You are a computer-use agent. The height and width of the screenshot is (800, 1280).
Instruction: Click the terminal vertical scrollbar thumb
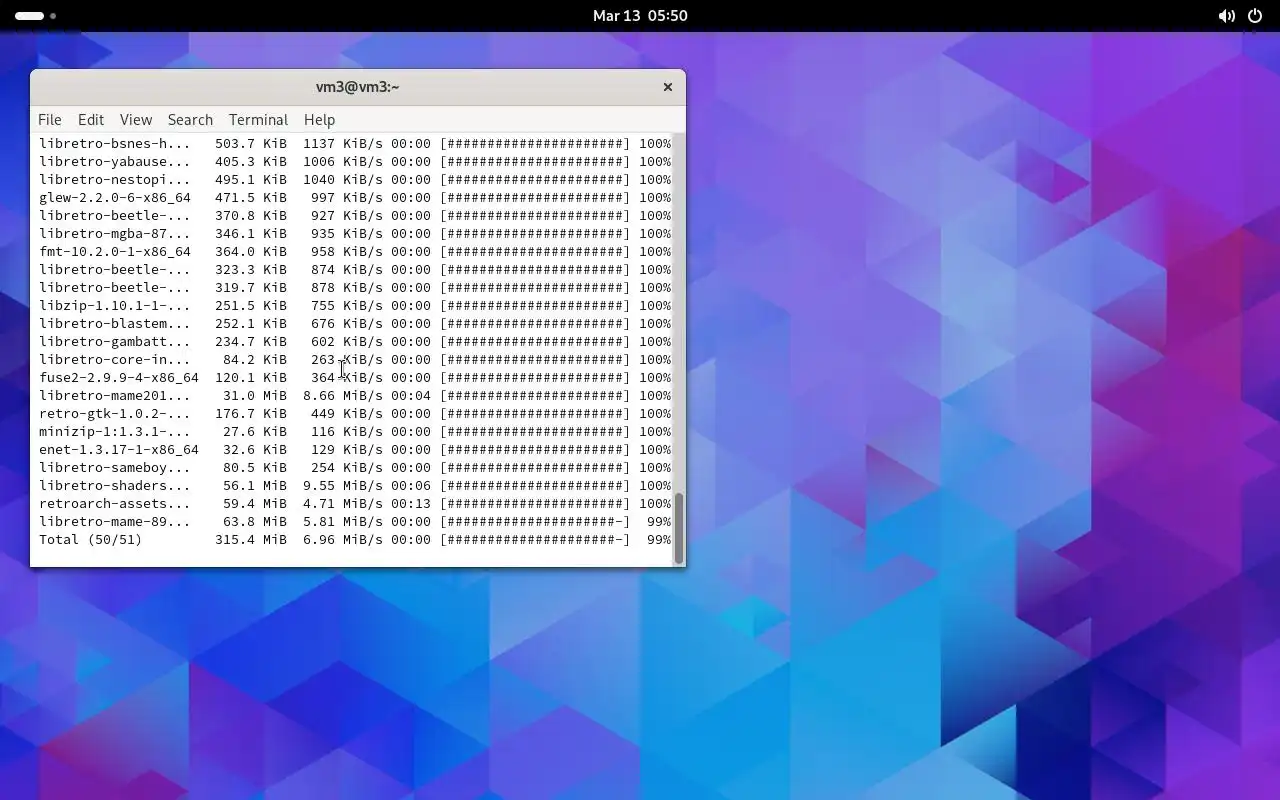tap(678, 528)
